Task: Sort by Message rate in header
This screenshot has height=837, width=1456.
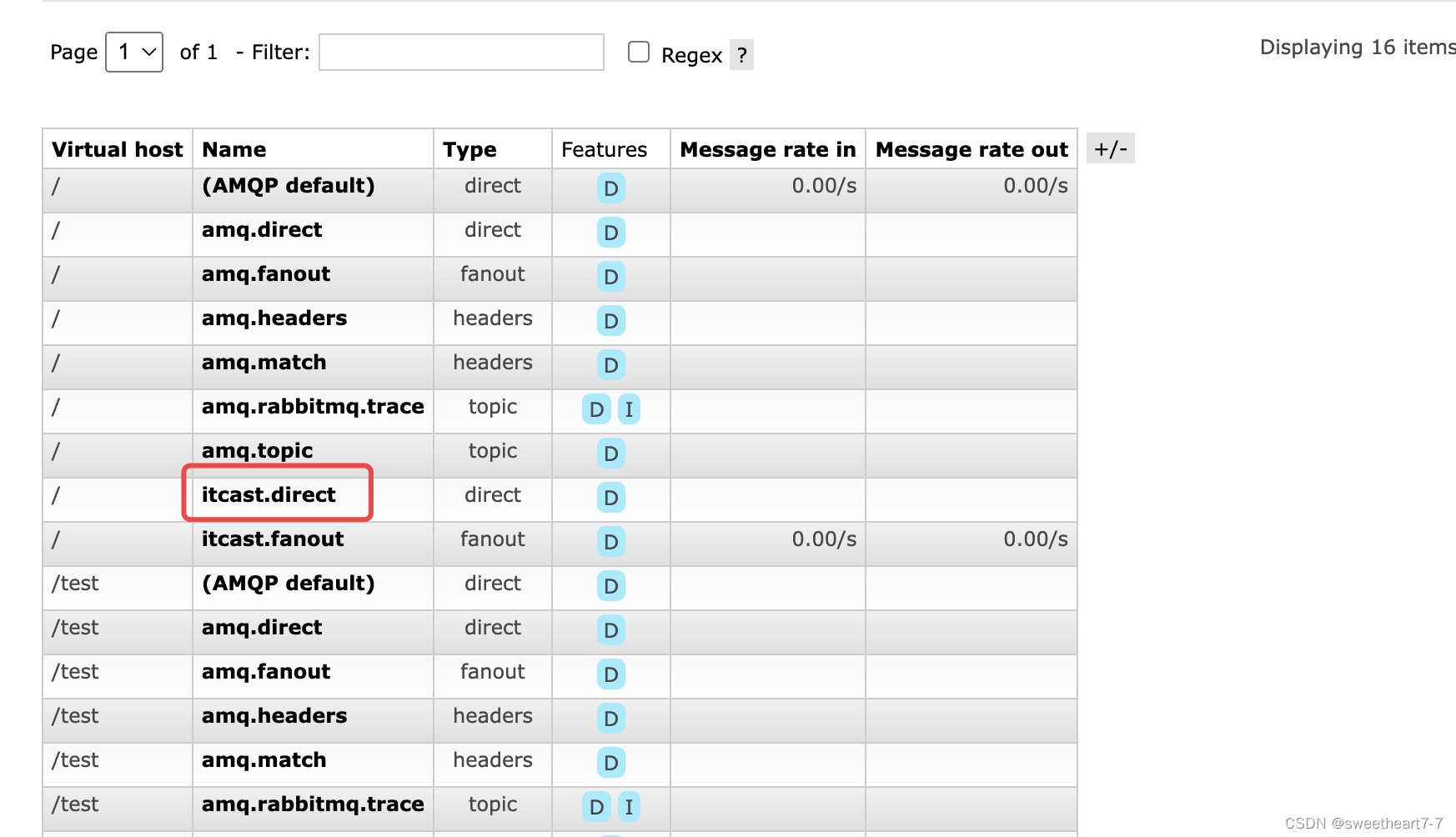Action: [x=768, y=149]
